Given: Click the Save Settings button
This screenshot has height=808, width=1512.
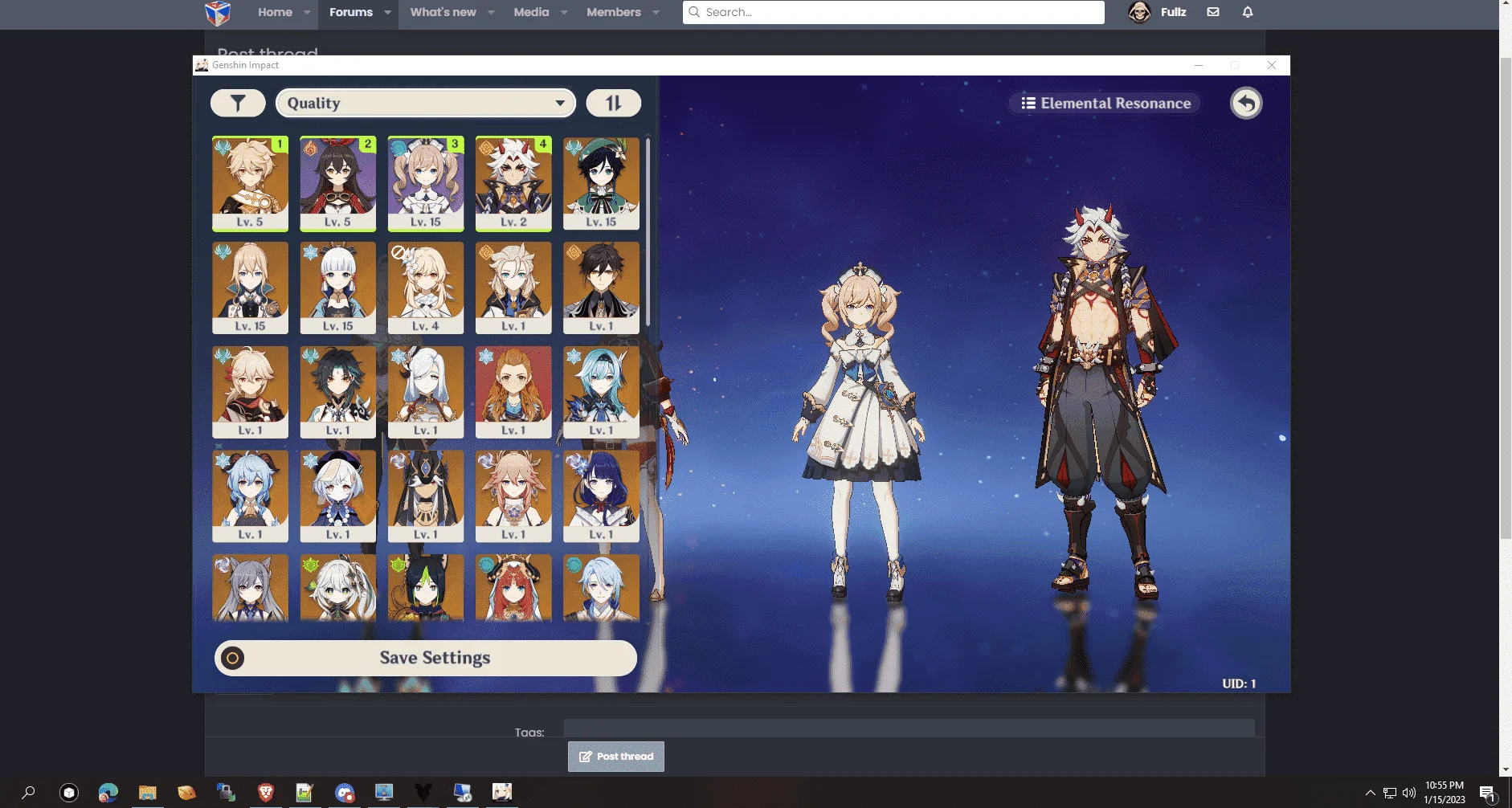Looking at the screenshot, I should click(426, 658).
